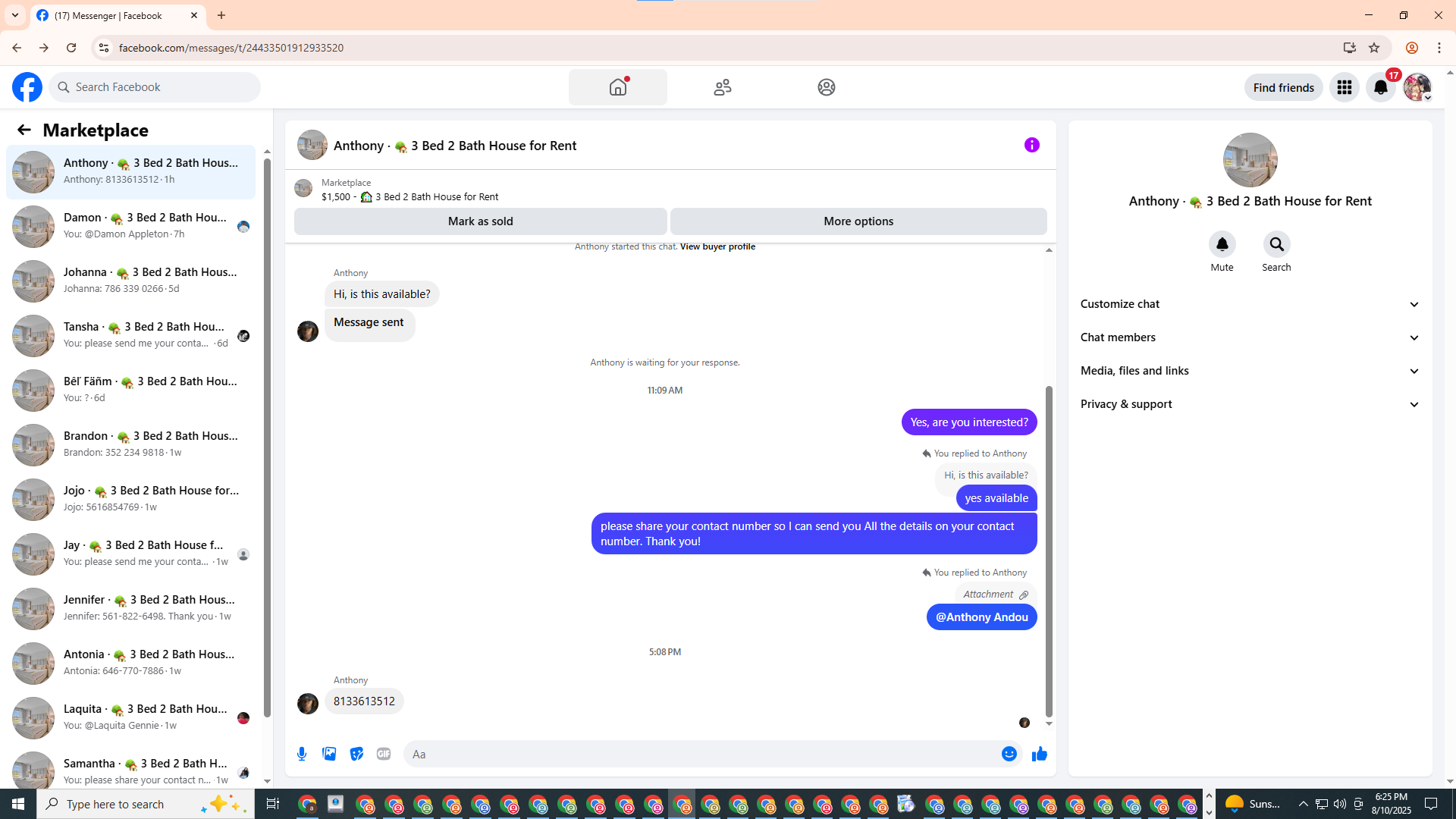Attach a photo using the image icon
This screenshot has width=1456, height=819.
click(x=329, y=754)
